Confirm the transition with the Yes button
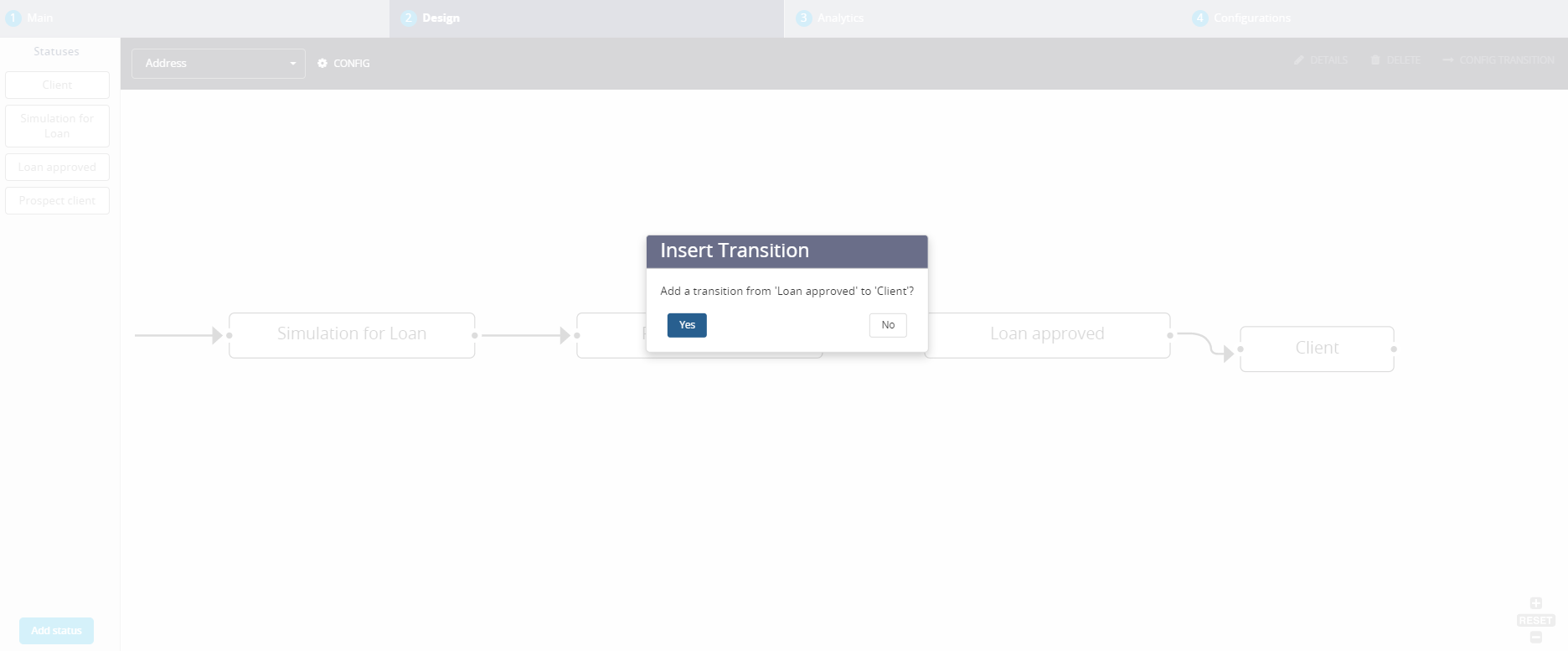 click(687, 325)
